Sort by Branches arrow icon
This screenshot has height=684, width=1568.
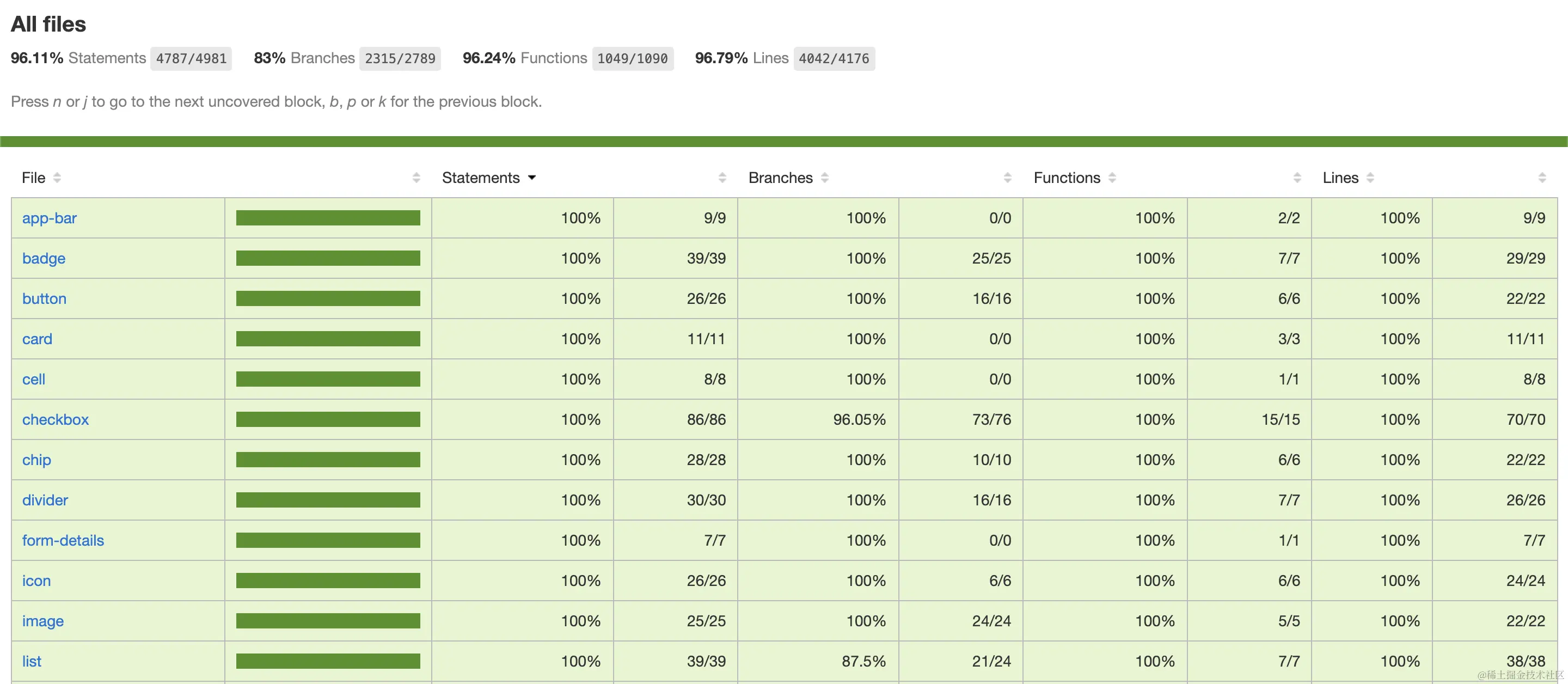coord(825,178)
